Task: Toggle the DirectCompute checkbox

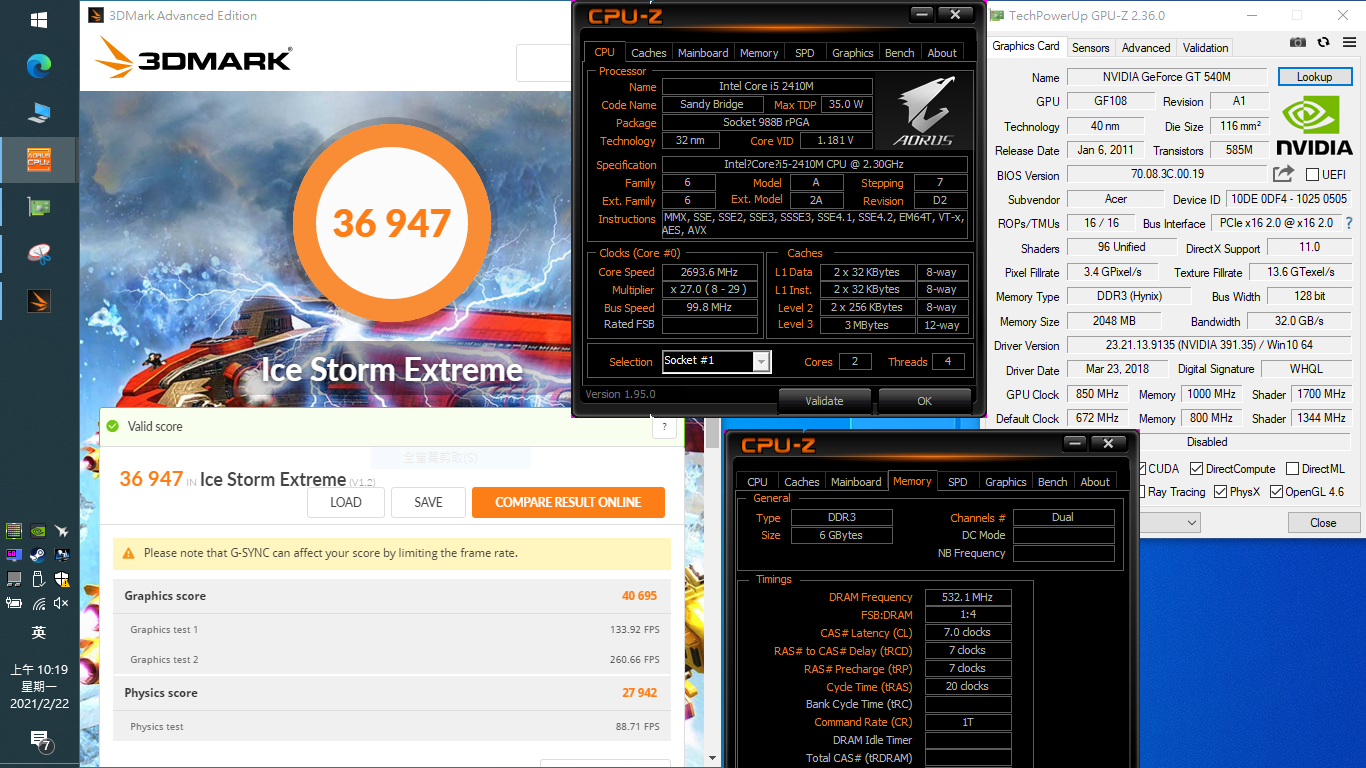Action: (1195, 468)
